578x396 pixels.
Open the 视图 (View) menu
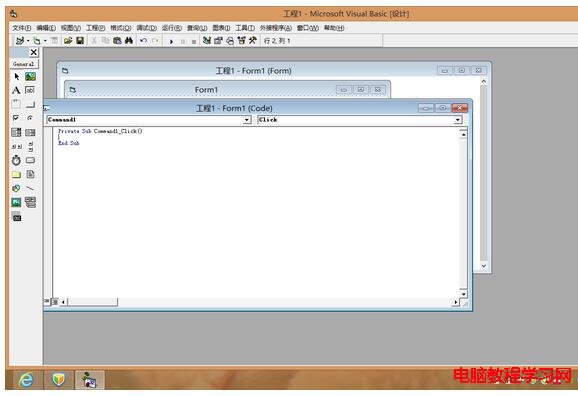point(71,28)
